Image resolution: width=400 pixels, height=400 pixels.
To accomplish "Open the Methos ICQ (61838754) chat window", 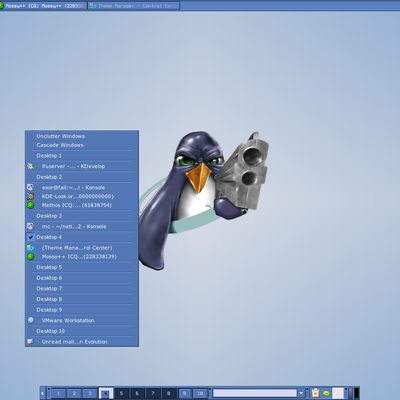I will [x=82, y=205].
